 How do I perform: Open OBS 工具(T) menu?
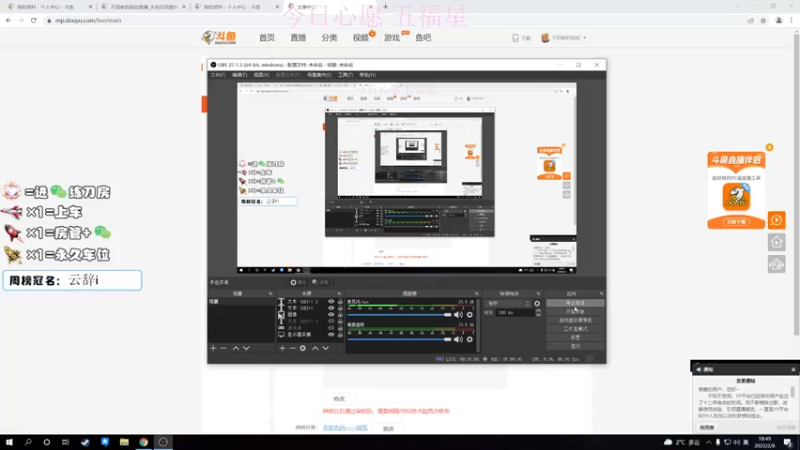click(345, 75)
